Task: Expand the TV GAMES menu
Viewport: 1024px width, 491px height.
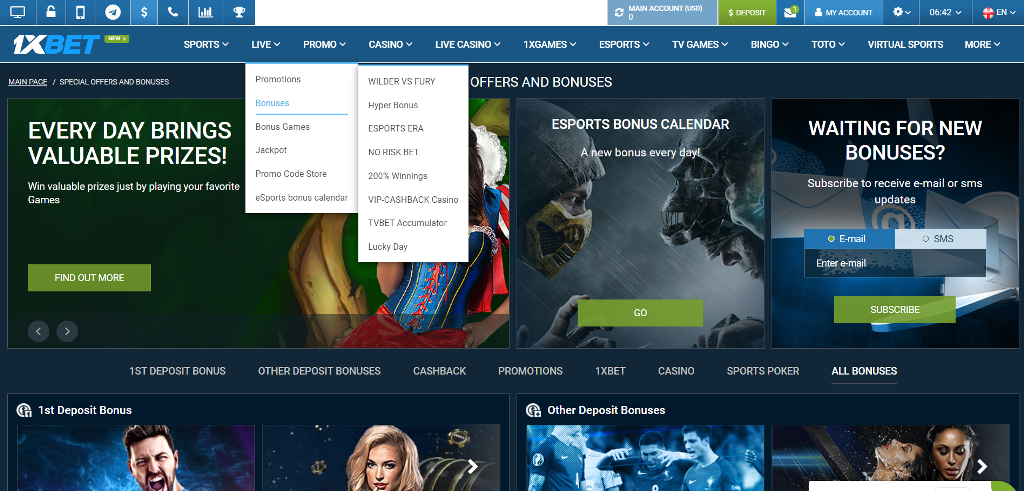Action: tap(700, 44)
